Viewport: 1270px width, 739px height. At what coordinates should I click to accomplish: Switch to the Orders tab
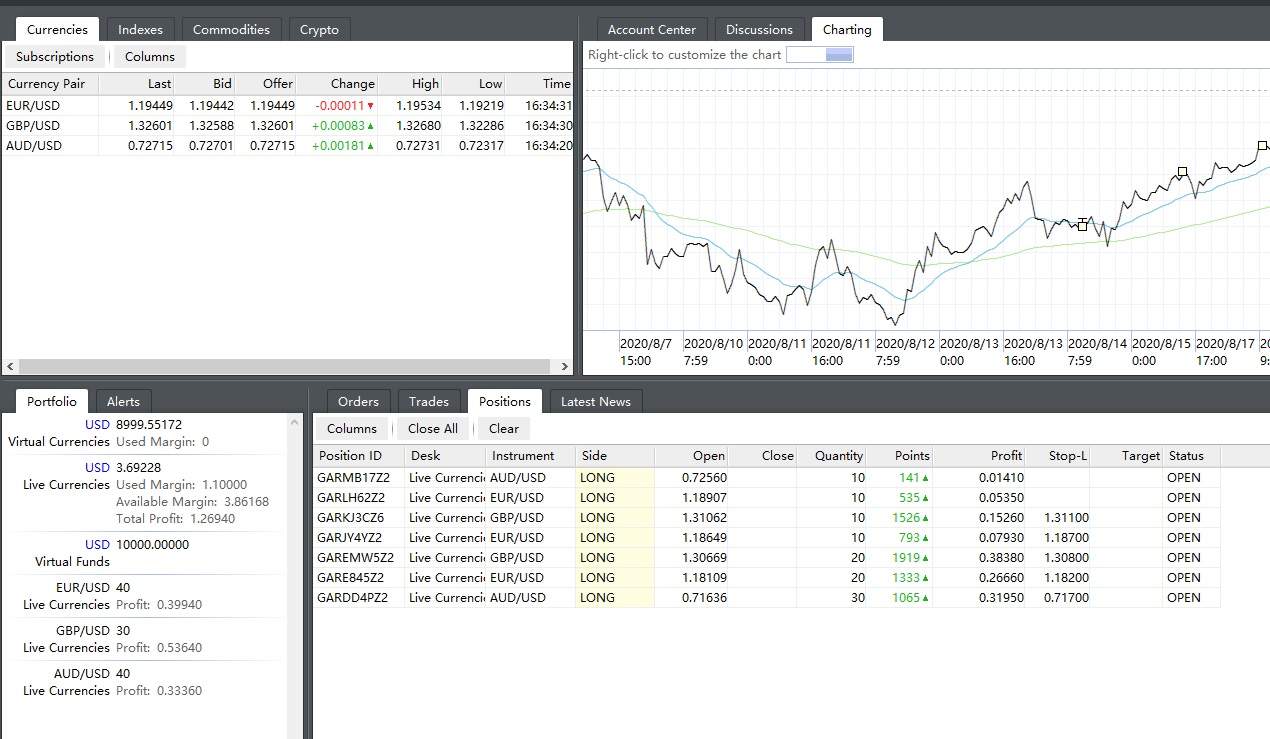coord(358,402)
